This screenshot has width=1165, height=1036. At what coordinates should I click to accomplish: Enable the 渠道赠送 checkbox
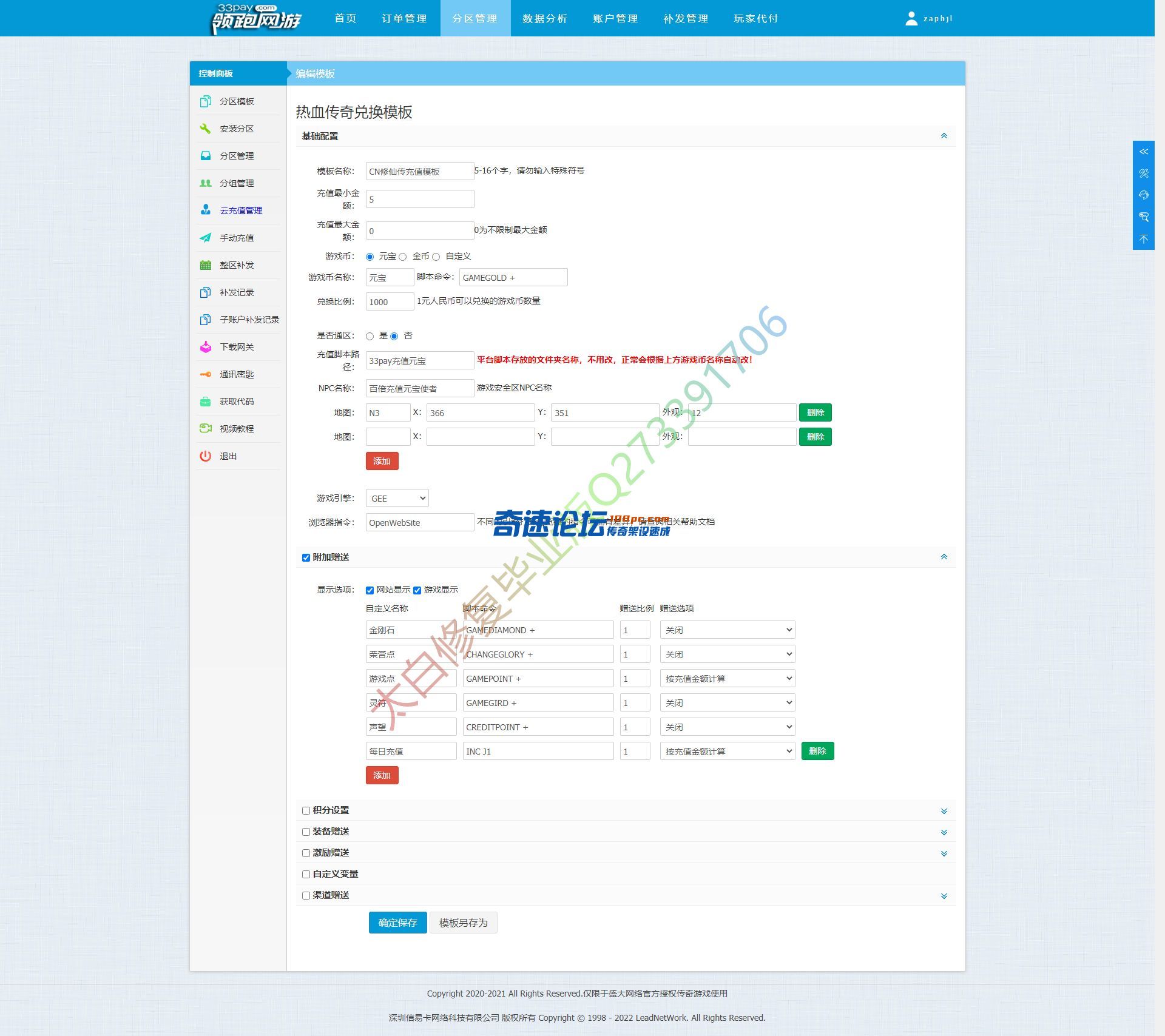(x=306, y=895)
